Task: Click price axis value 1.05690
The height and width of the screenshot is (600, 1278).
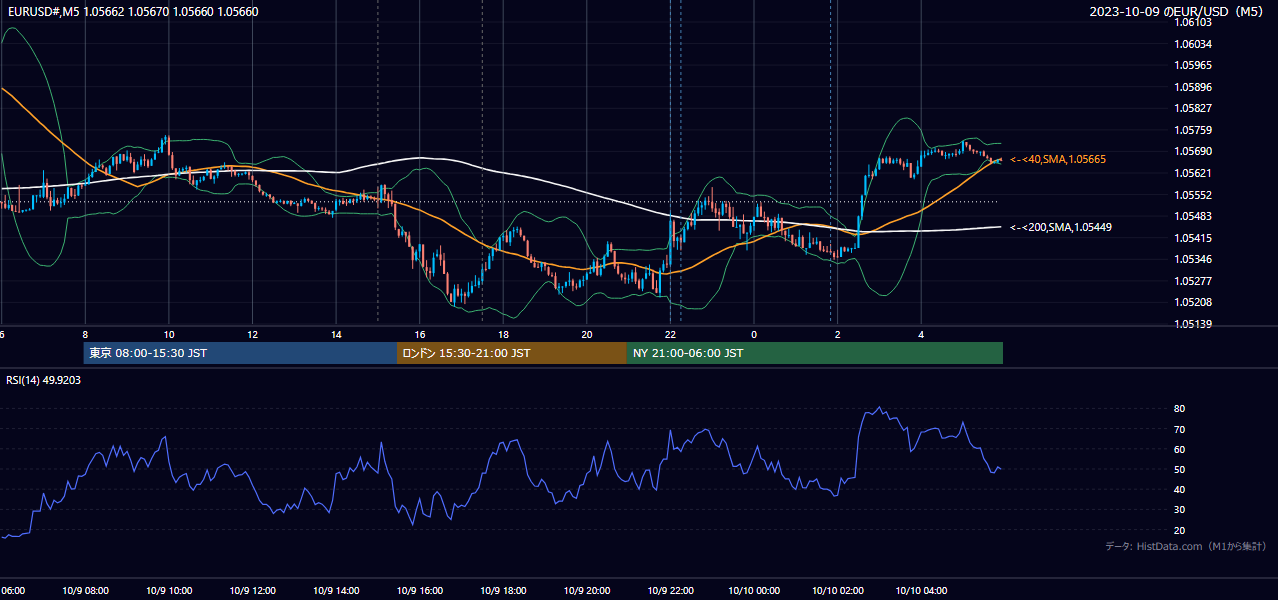Action: 1193,151
